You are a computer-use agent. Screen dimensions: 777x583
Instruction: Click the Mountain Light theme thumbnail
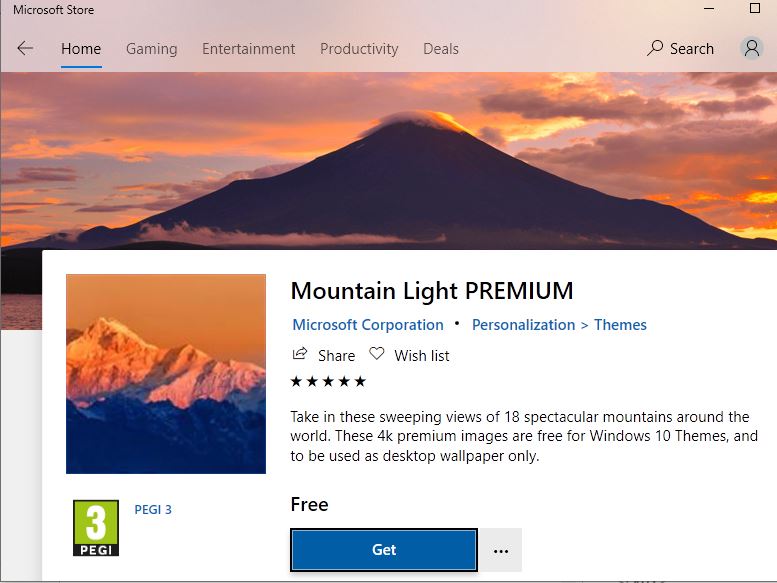click(x=166, y=373)
